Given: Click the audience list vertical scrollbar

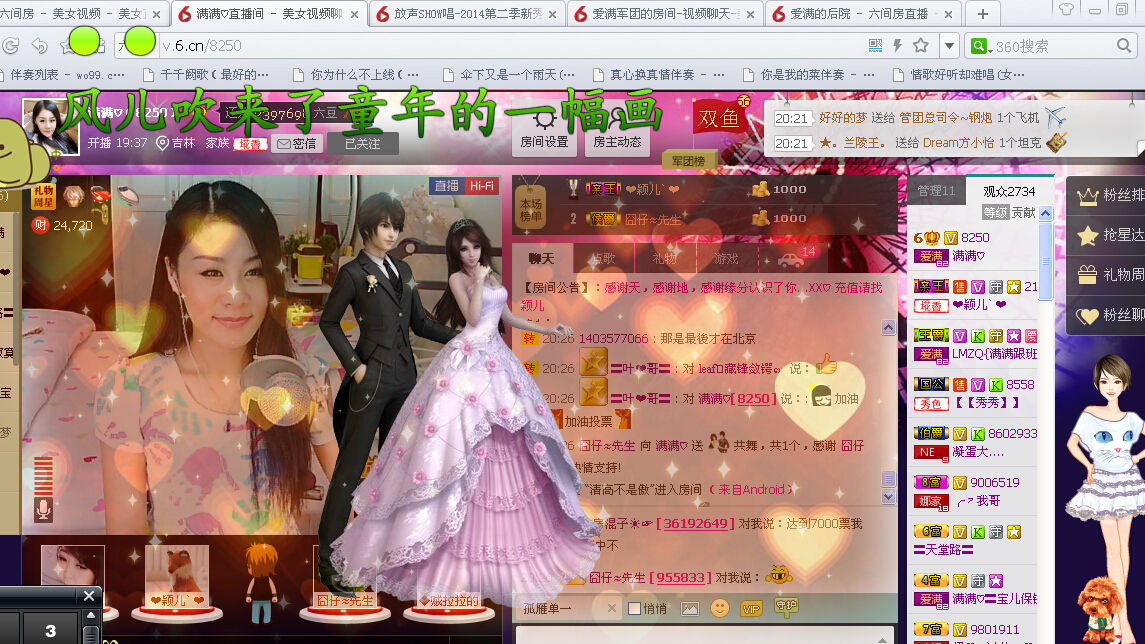Looking at the screenshot, I should click(x=1046, y=261).
